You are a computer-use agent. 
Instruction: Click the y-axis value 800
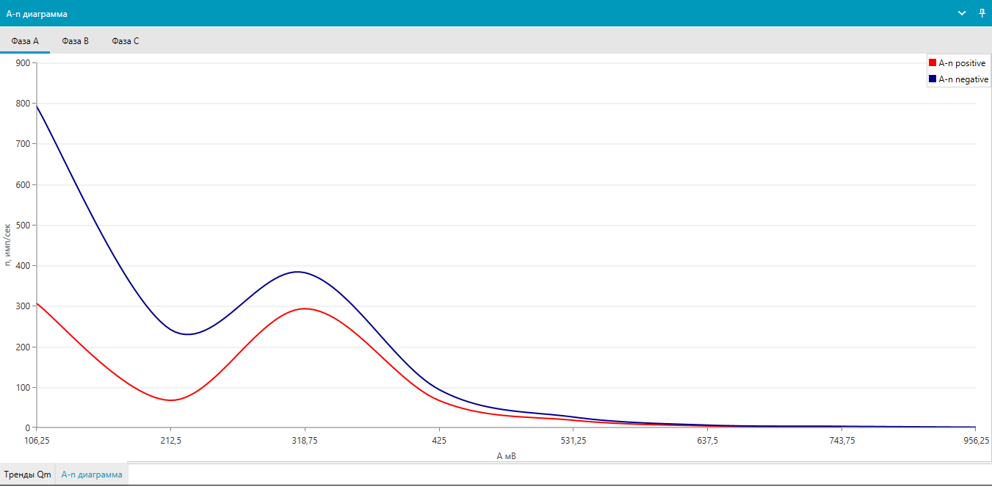pyautogui.click(x=23, y=103)
